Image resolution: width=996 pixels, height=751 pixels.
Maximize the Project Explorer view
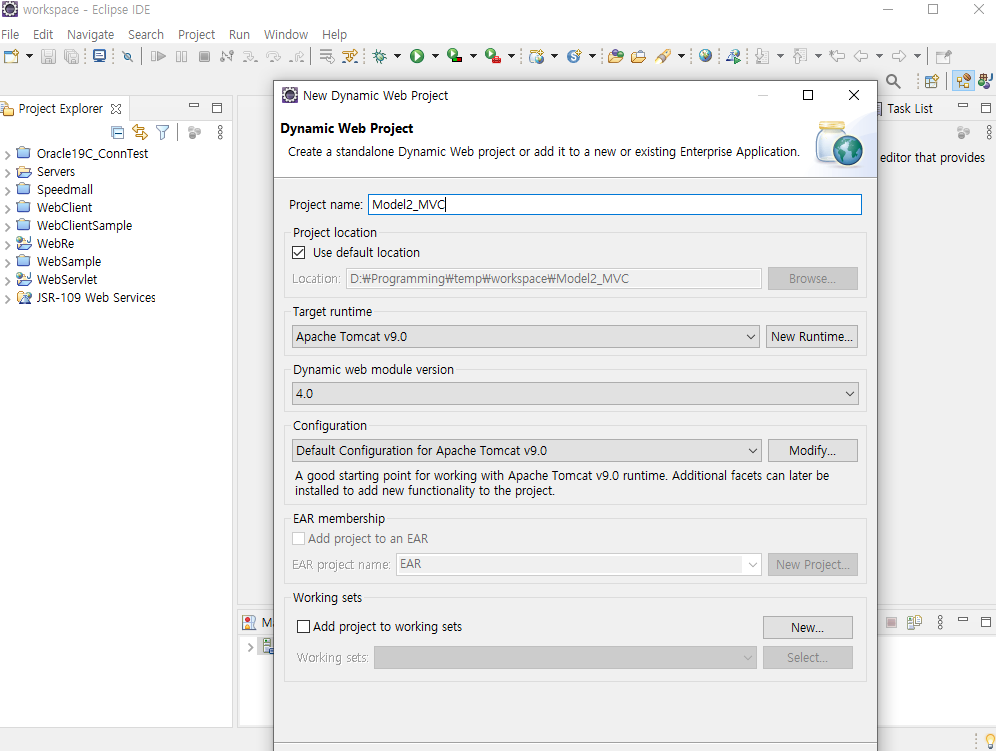pos(217,108)
